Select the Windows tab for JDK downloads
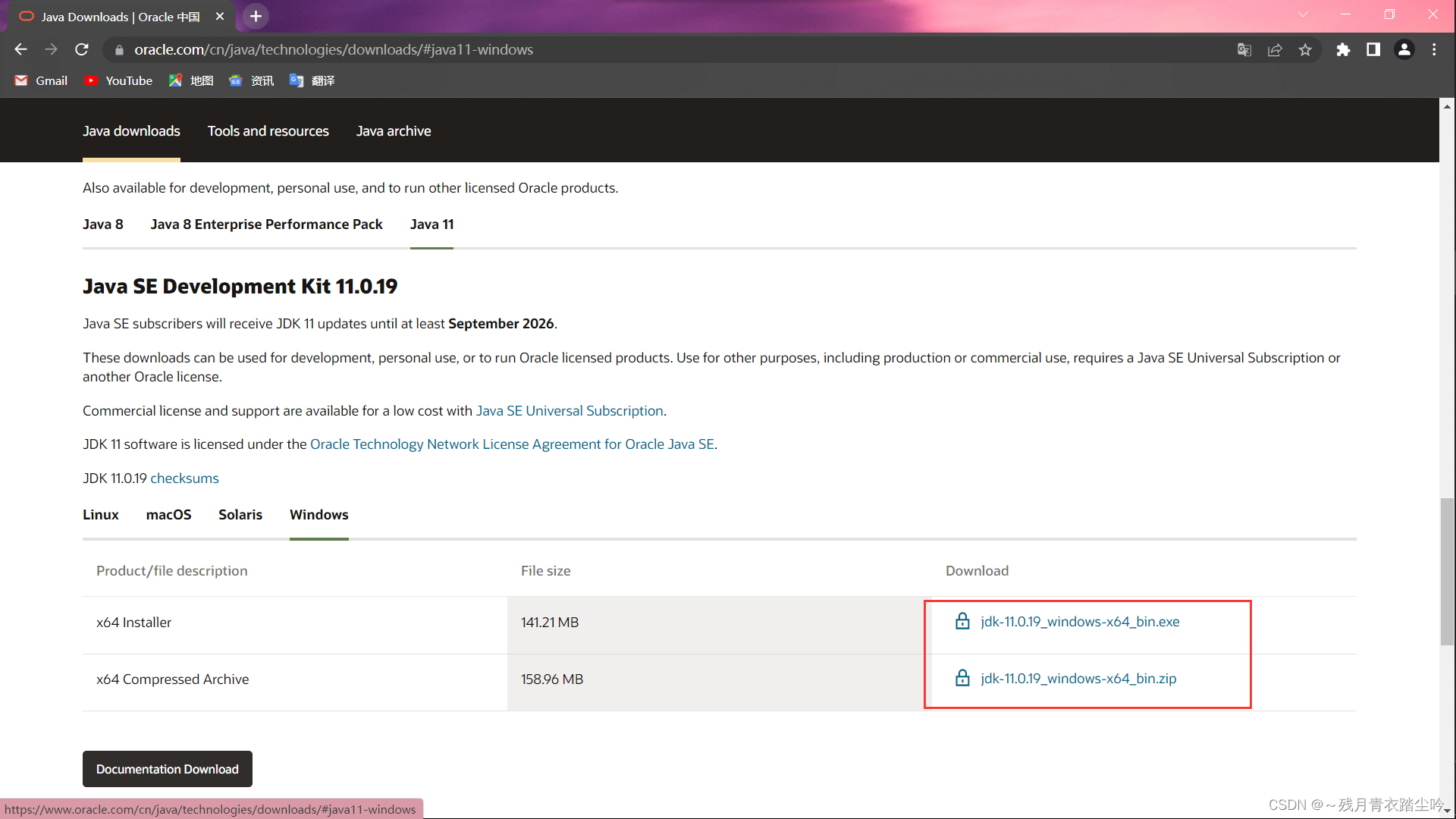Viewport: 1456px width, 819px height. coord(319,514)
